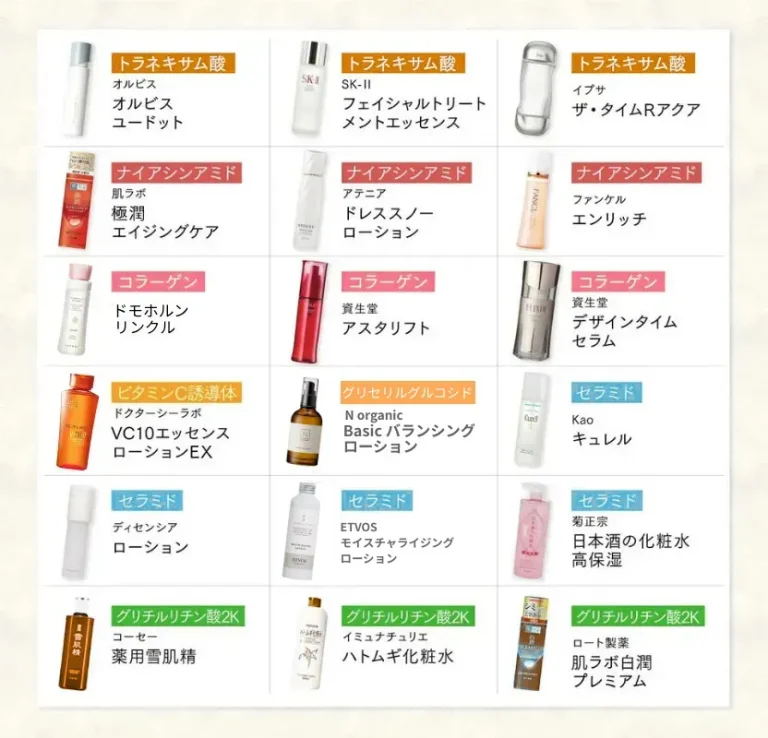The image size is (768, 738).
Task: Click the 雪肌精 brown bottle image
Action: tap(77, 643)
